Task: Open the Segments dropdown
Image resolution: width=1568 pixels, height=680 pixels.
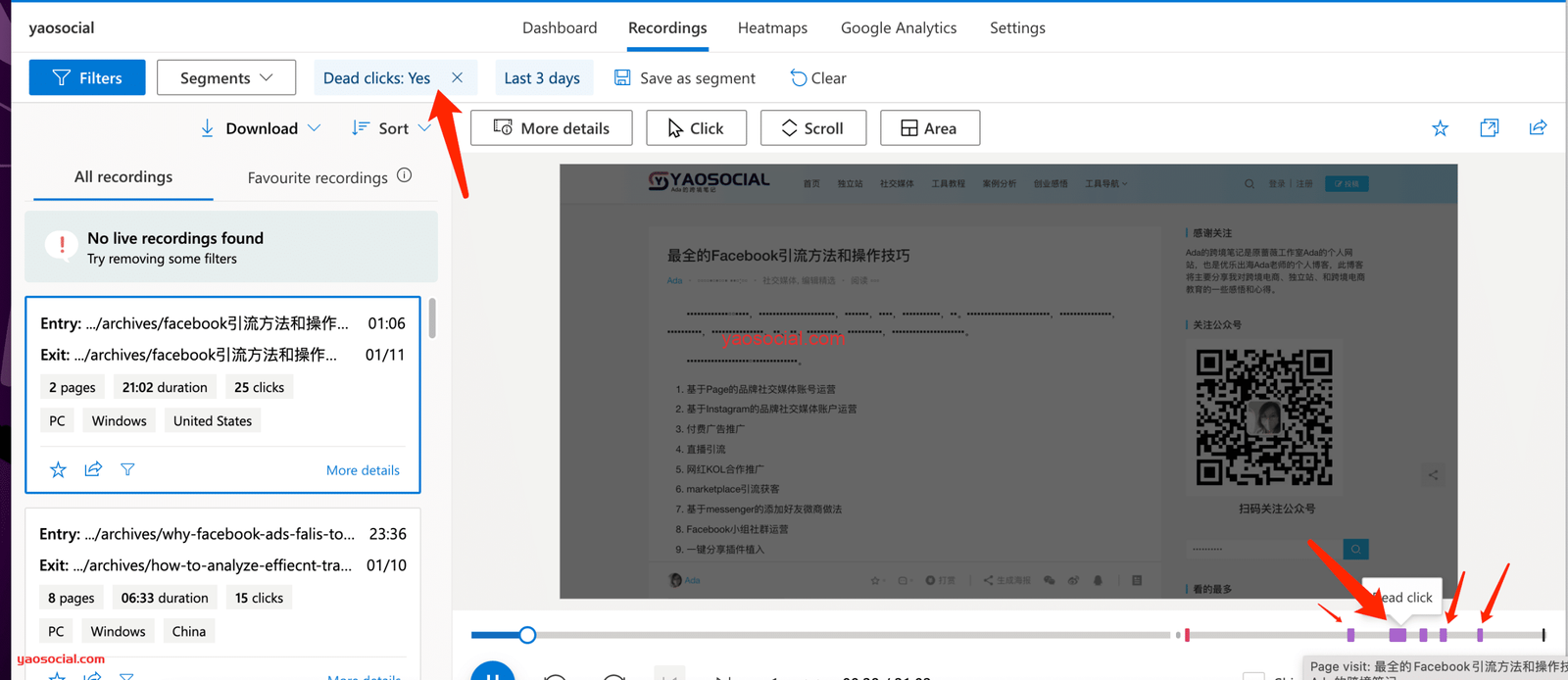Action: click(226, 77)
